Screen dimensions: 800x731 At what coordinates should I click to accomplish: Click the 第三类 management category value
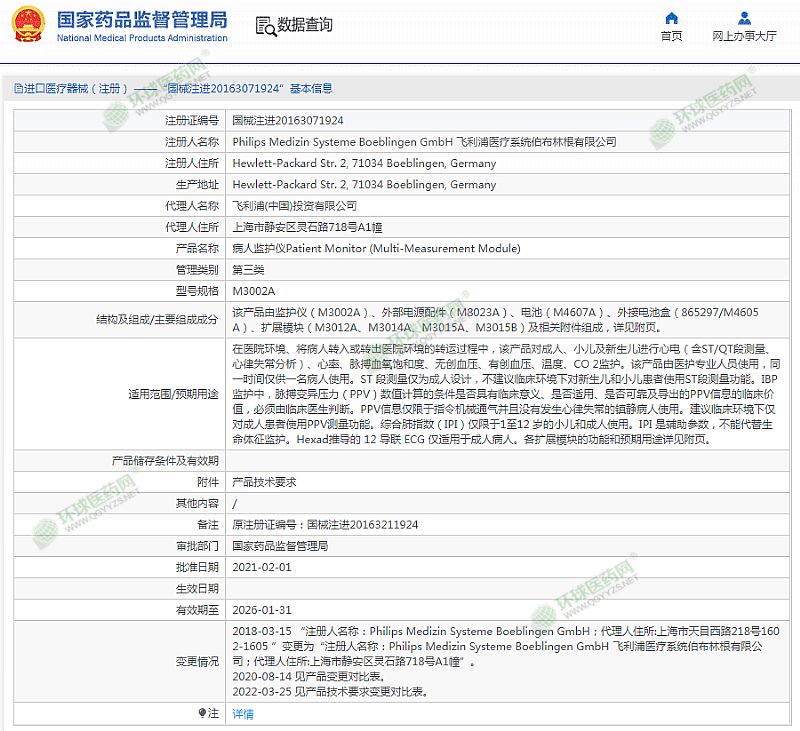pos(250,269)
